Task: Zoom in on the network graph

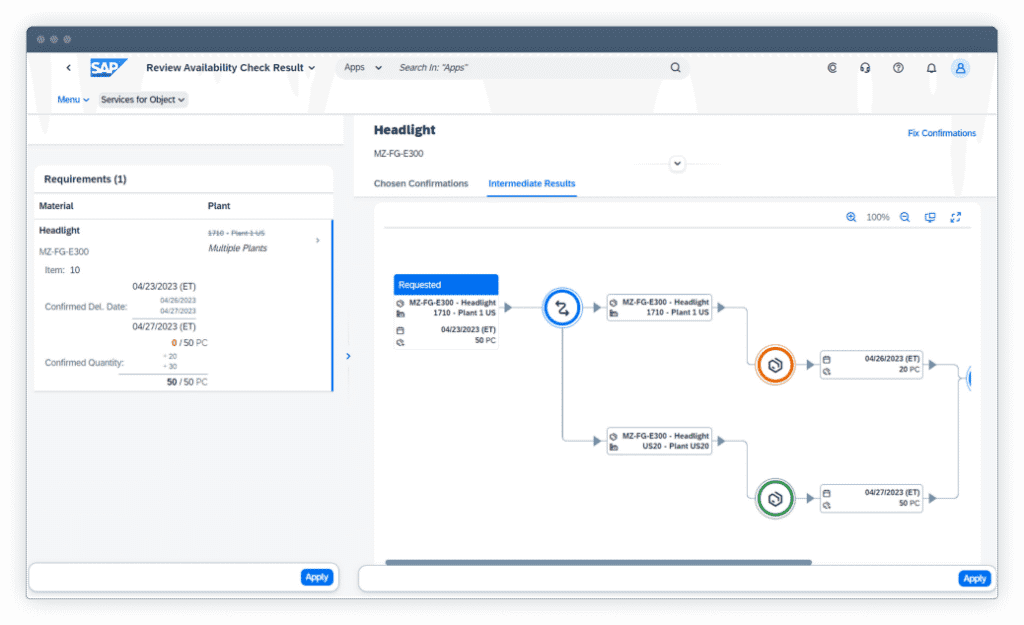Action: (851, 217)
